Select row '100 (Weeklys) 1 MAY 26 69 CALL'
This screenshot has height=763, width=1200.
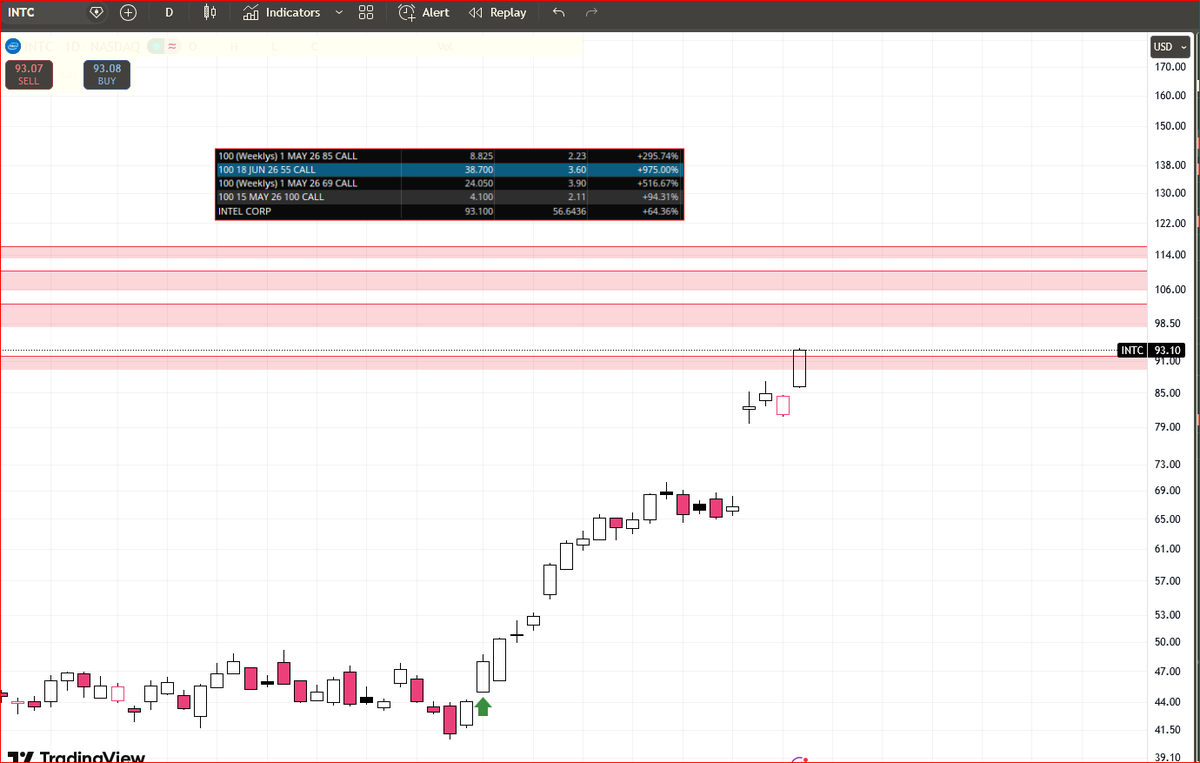pyautogui.click(x=449, y=184)
